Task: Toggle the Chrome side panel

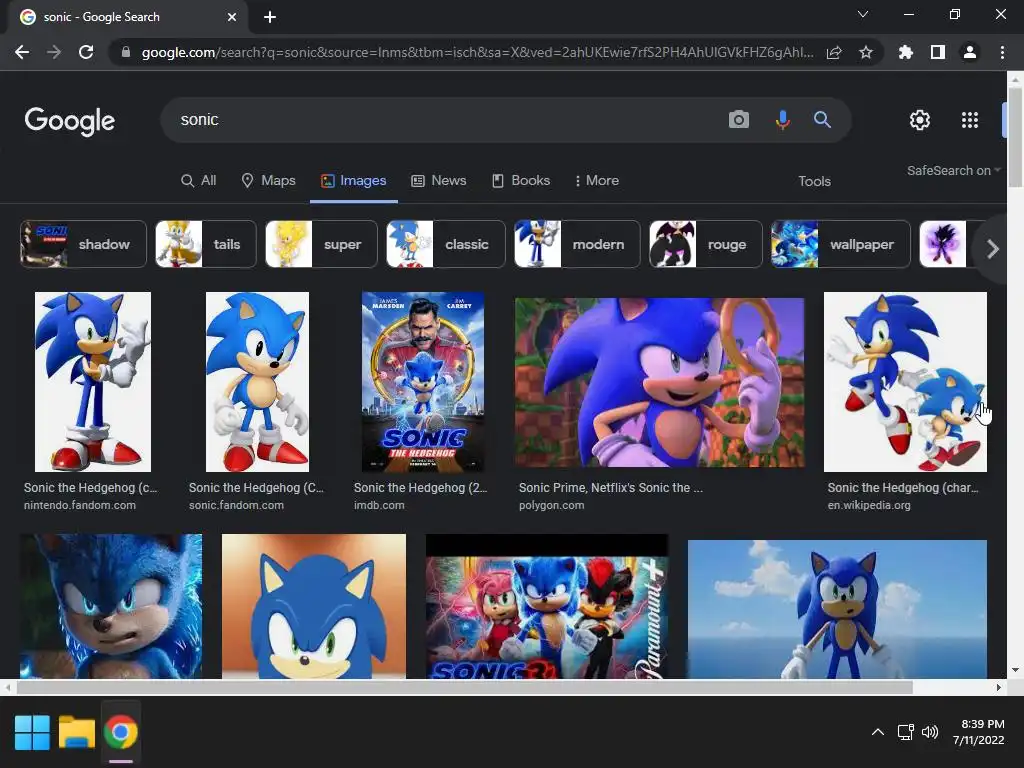Action: coord(937,52)
